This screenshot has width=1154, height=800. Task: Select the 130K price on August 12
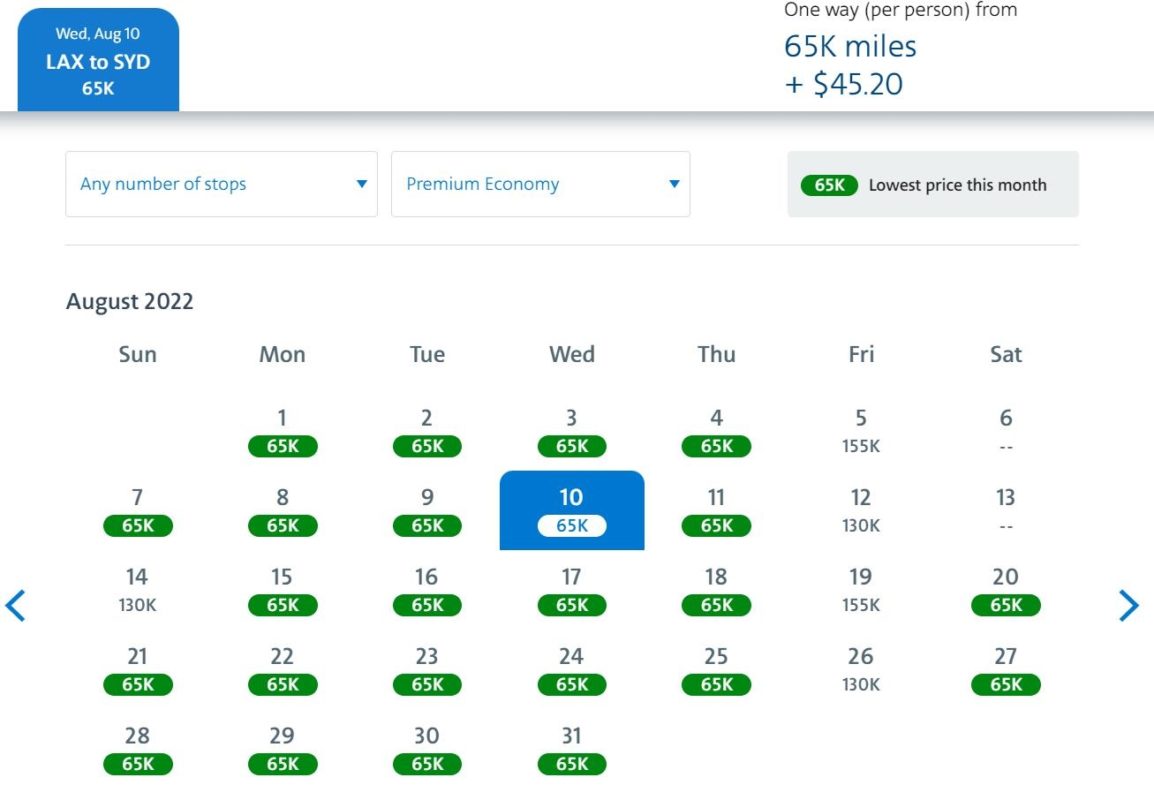pyautogui.click(x=860, y=525)
